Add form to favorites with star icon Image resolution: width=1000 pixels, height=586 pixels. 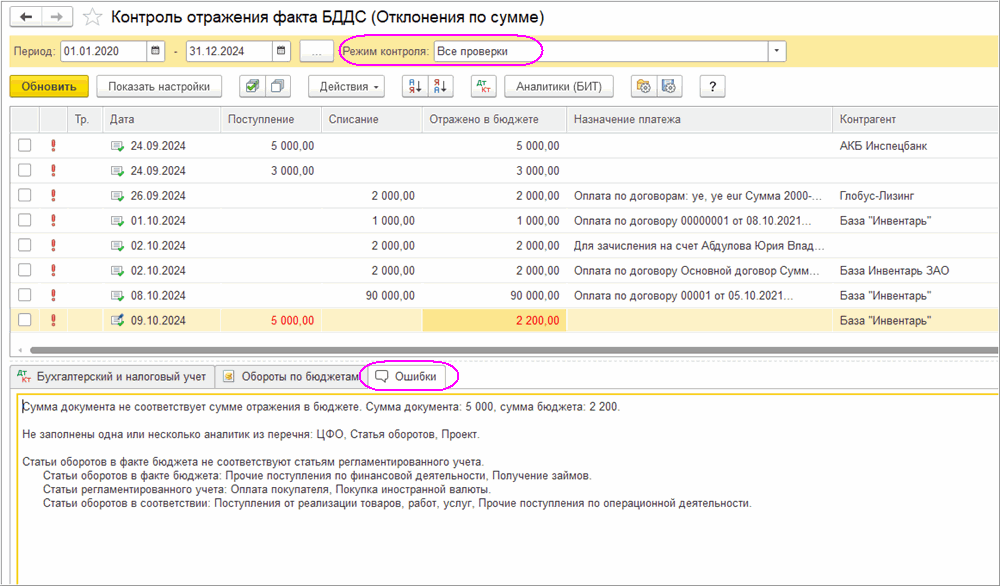(93, 17)
